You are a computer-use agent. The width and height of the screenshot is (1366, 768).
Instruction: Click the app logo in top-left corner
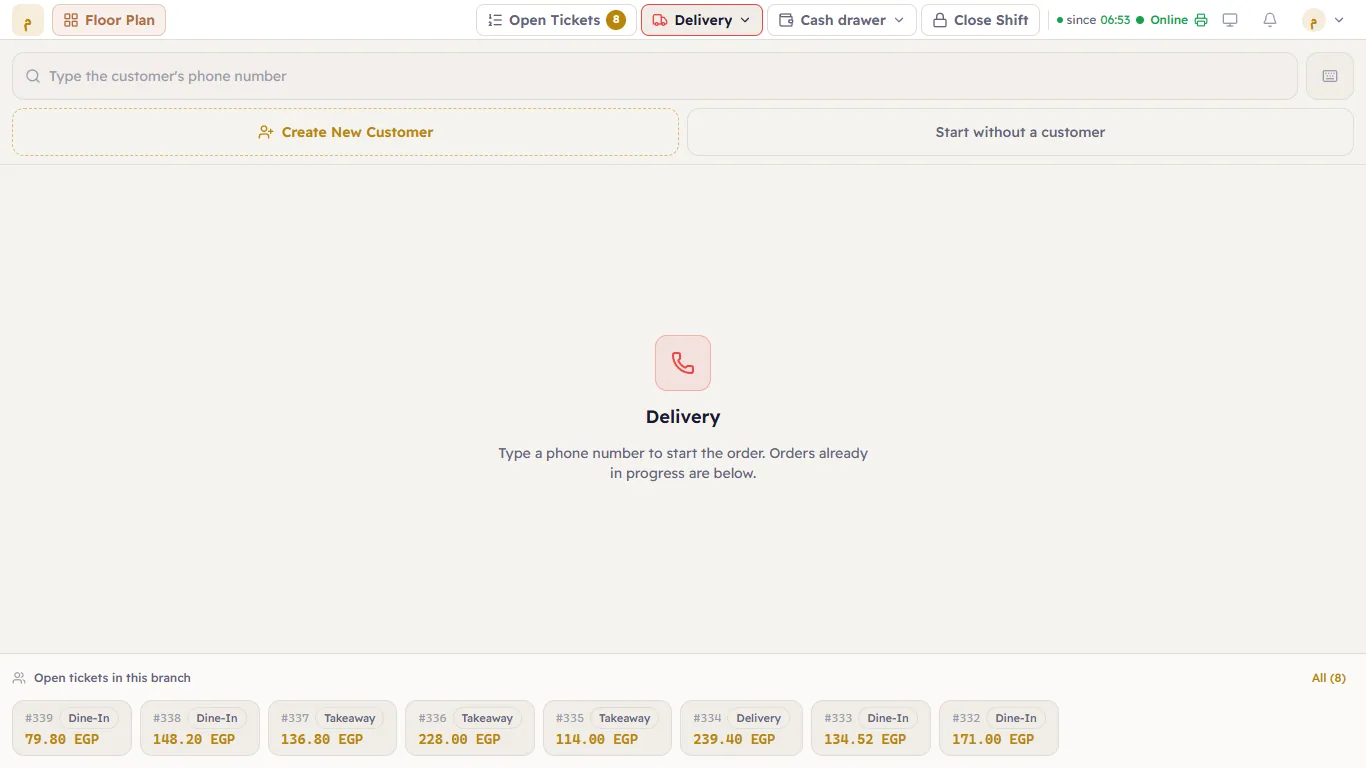(x=28, y=20)
